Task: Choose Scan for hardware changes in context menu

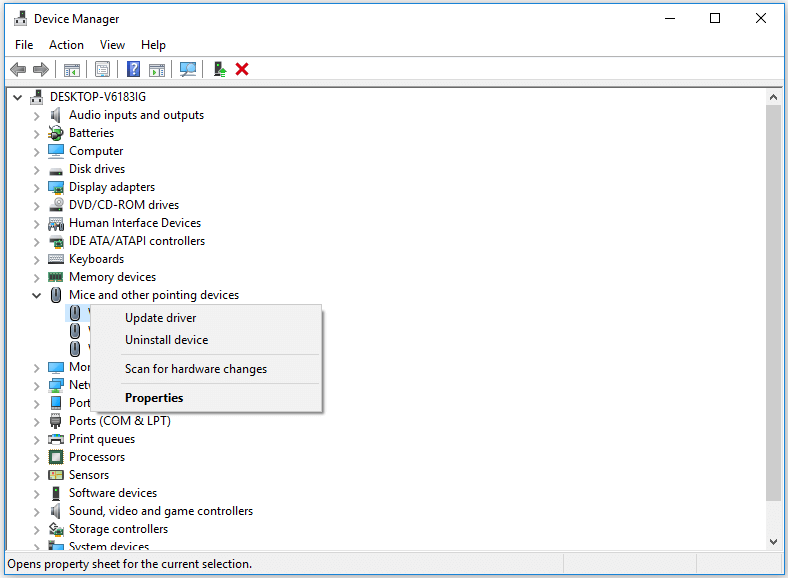Action: point(206,369)
